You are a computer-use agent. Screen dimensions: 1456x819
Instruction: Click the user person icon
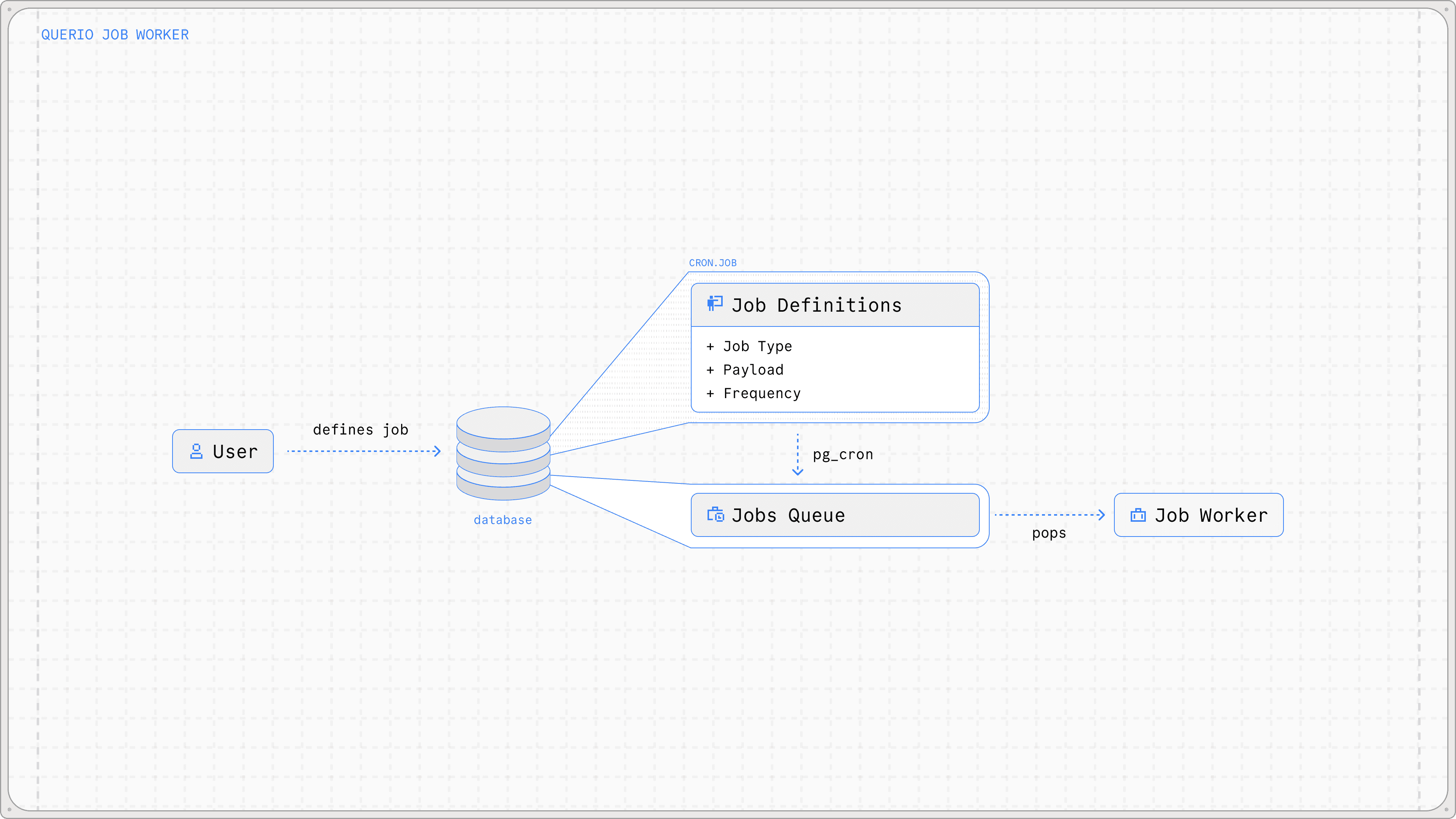(196, 451)
